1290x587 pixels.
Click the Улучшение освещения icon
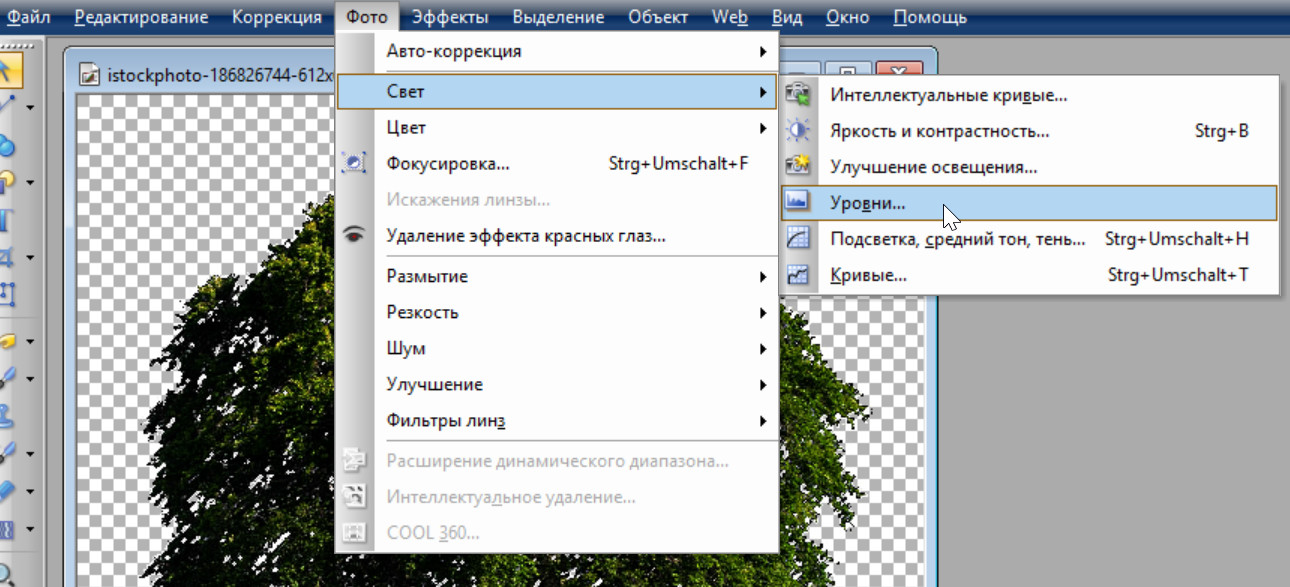798,167
